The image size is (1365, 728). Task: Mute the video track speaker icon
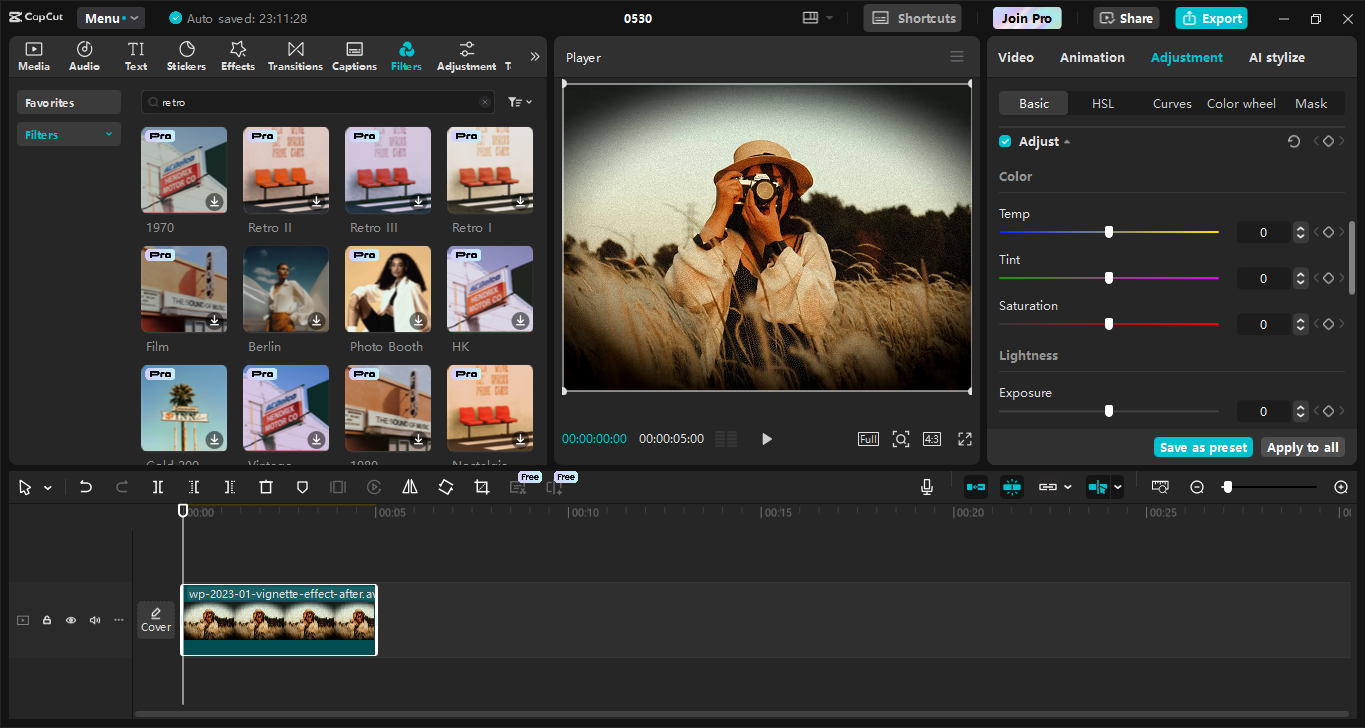coord(94,620)
